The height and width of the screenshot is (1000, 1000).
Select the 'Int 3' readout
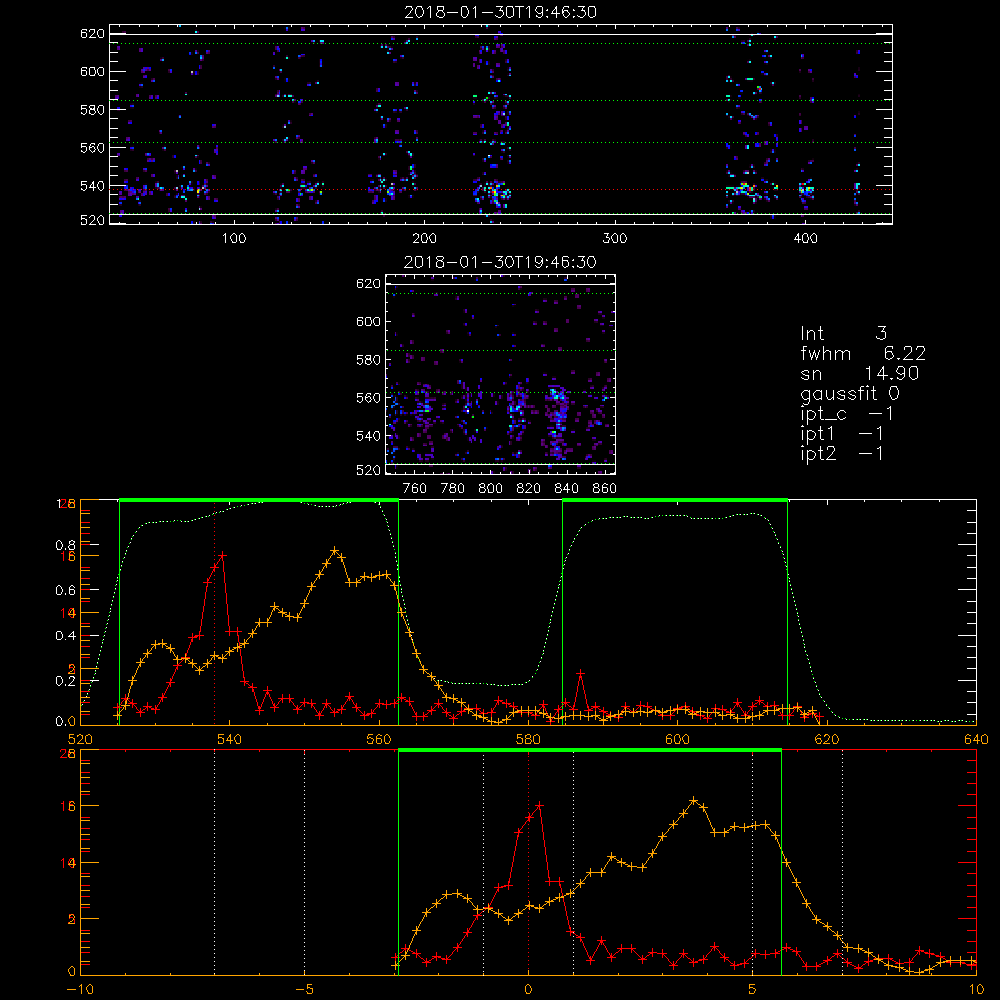coord(844,334)
